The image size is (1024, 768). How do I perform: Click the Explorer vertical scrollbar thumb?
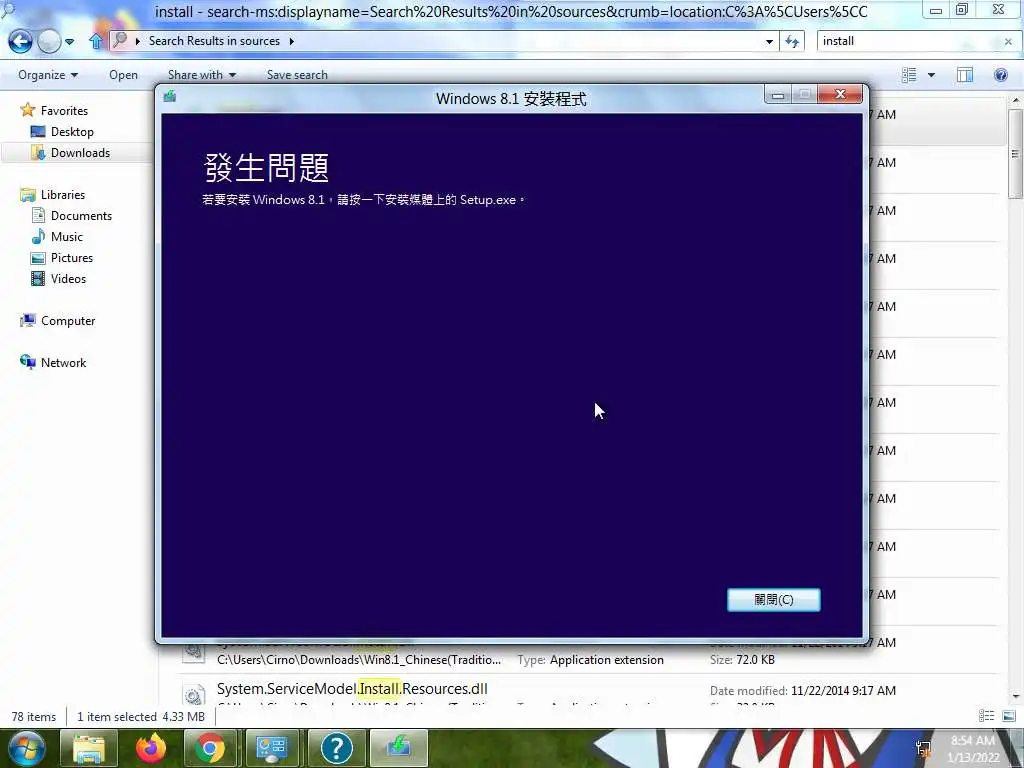pyautogui.click(x=1014, y=153)
